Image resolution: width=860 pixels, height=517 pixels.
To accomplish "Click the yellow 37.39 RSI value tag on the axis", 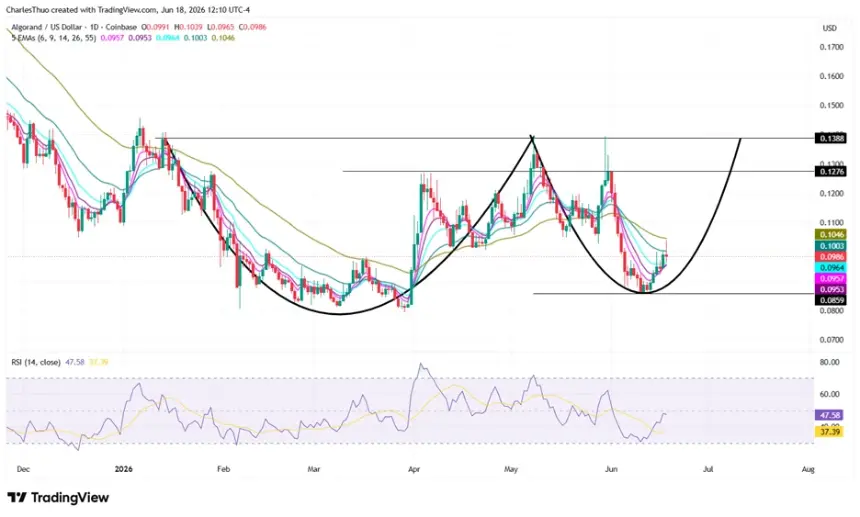I will 829,432.
